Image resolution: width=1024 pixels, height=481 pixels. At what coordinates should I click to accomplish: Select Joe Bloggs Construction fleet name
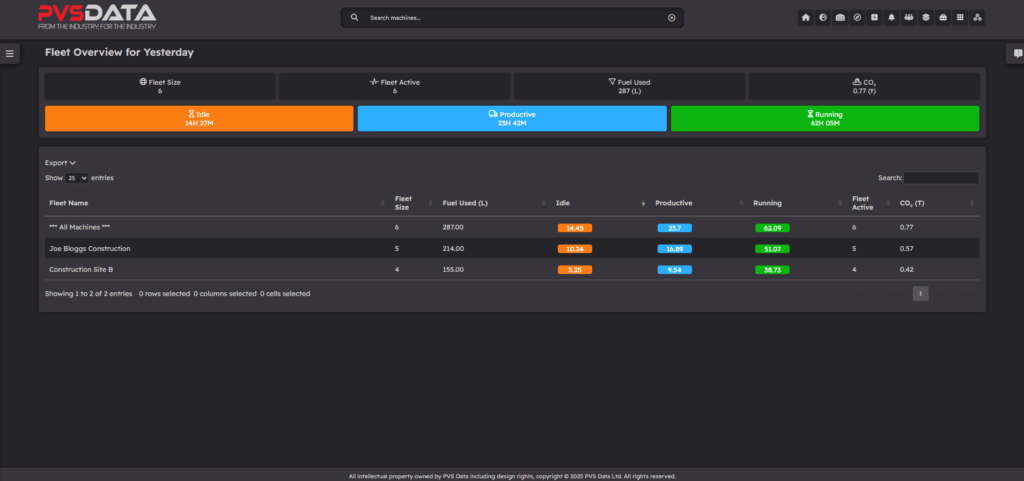pyautogui.click(x=90, y=249)
